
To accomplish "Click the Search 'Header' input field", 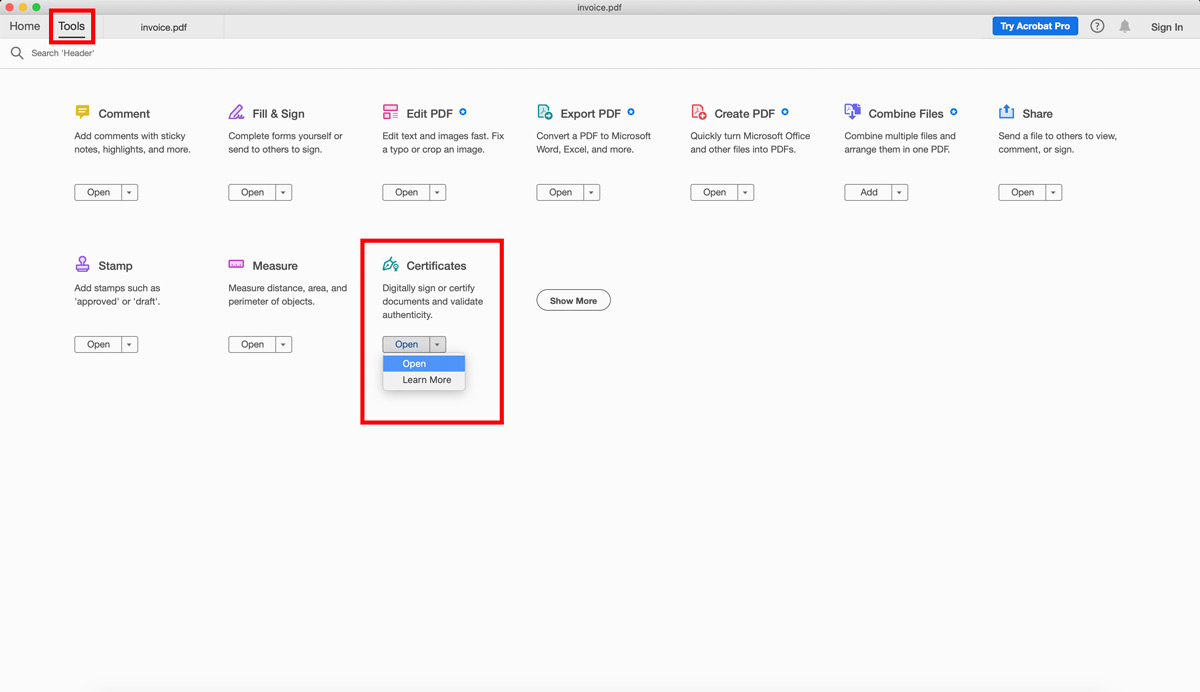I will 63,53.
